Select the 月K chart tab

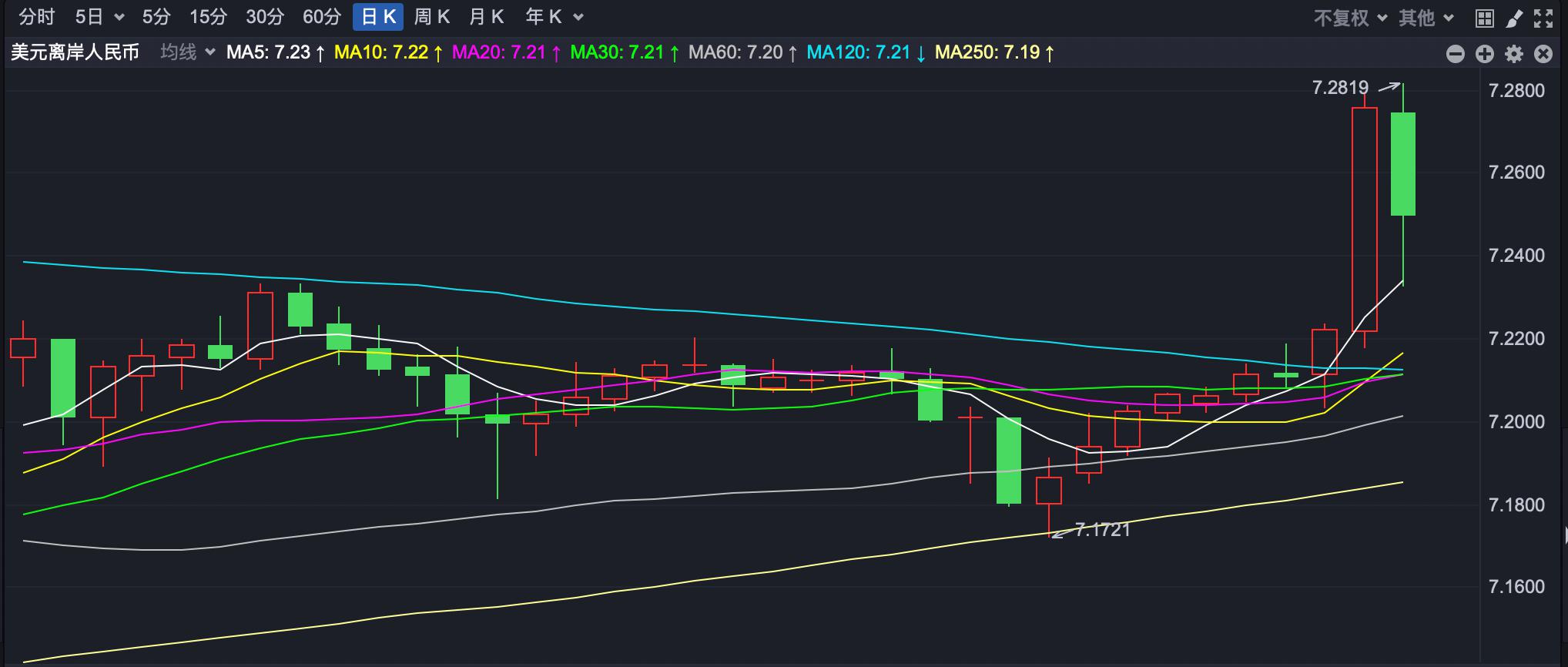[x=486, y=17]
